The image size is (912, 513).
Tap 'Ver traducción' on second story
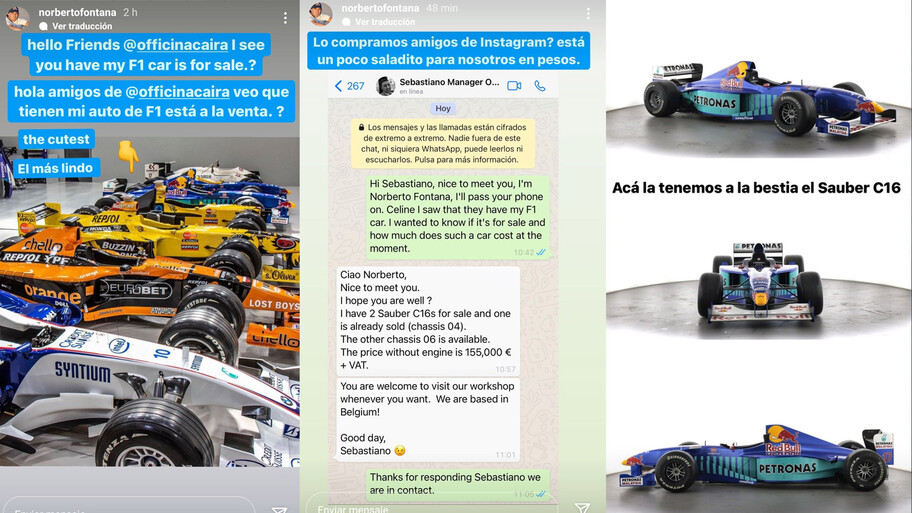pyautogui.click(x=384, y=22)
